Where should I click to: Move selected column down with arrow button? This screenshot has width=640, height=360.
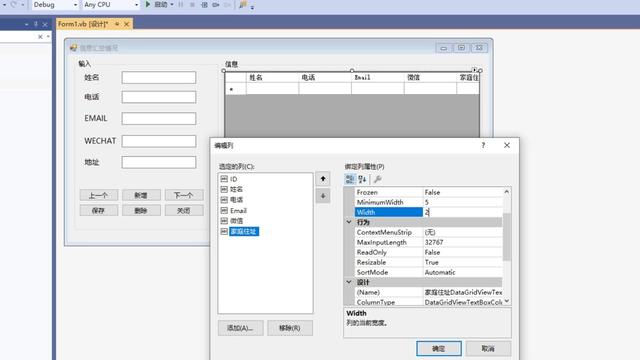pos(323,196)
